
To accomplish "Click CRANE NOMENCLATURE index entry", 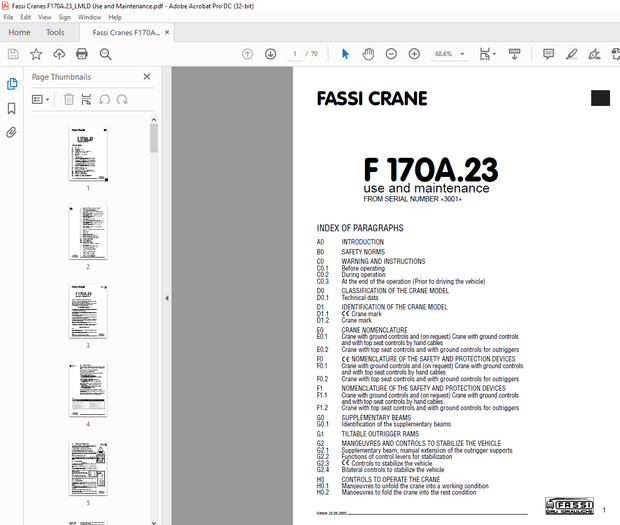I will (x=374, y=330).
